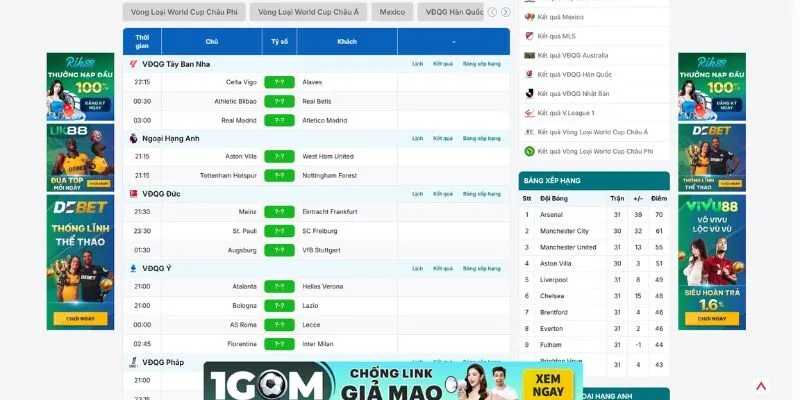Click score button for Fiorentina vs Inter Milan
The width and height of the screenshot is (800, 400).
(280, 344)
